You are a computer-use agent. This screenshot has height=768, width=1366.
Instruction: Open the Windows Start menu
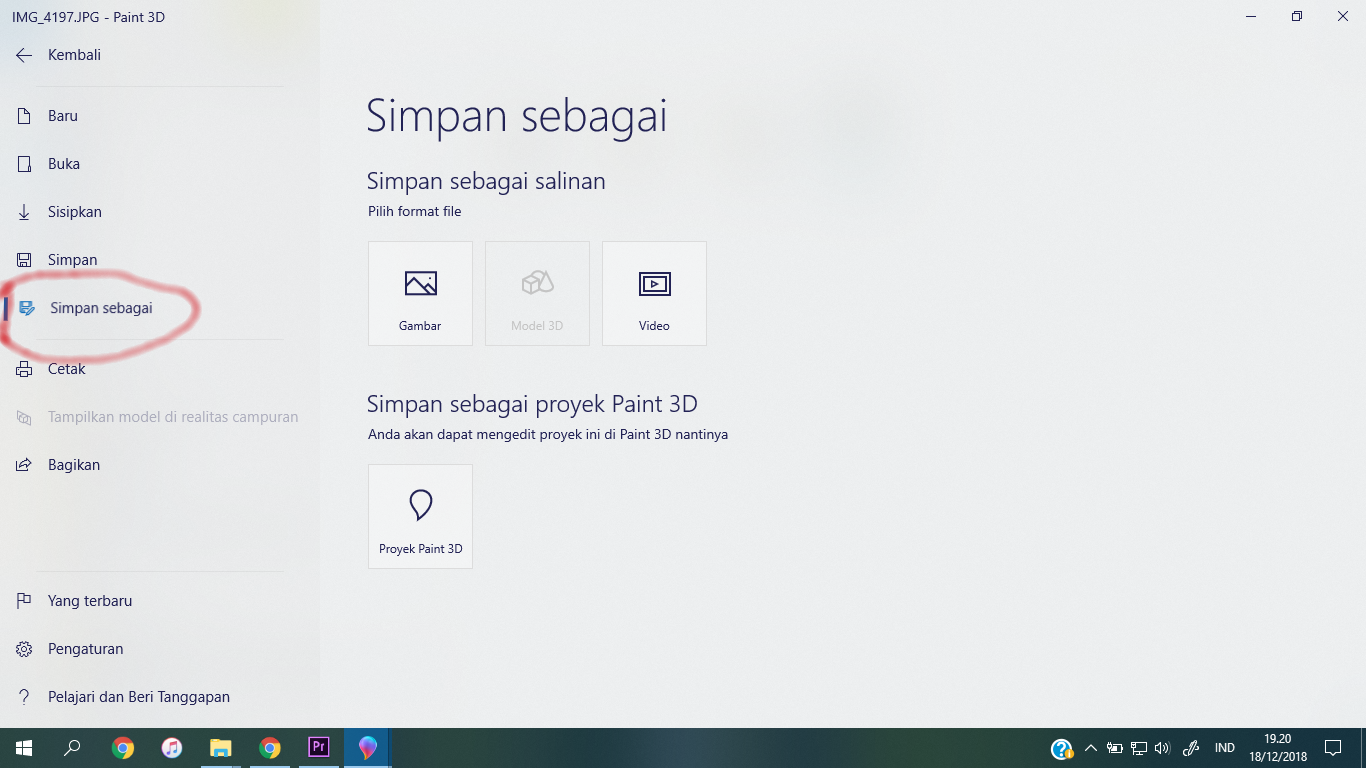tap(22, 748)
